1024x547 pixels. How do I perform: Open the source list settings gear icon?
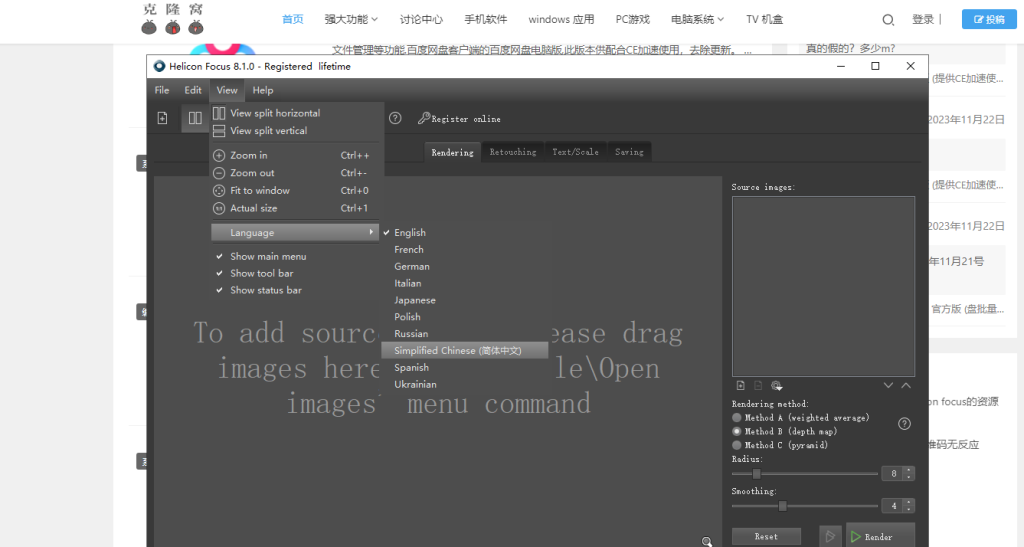776,386
